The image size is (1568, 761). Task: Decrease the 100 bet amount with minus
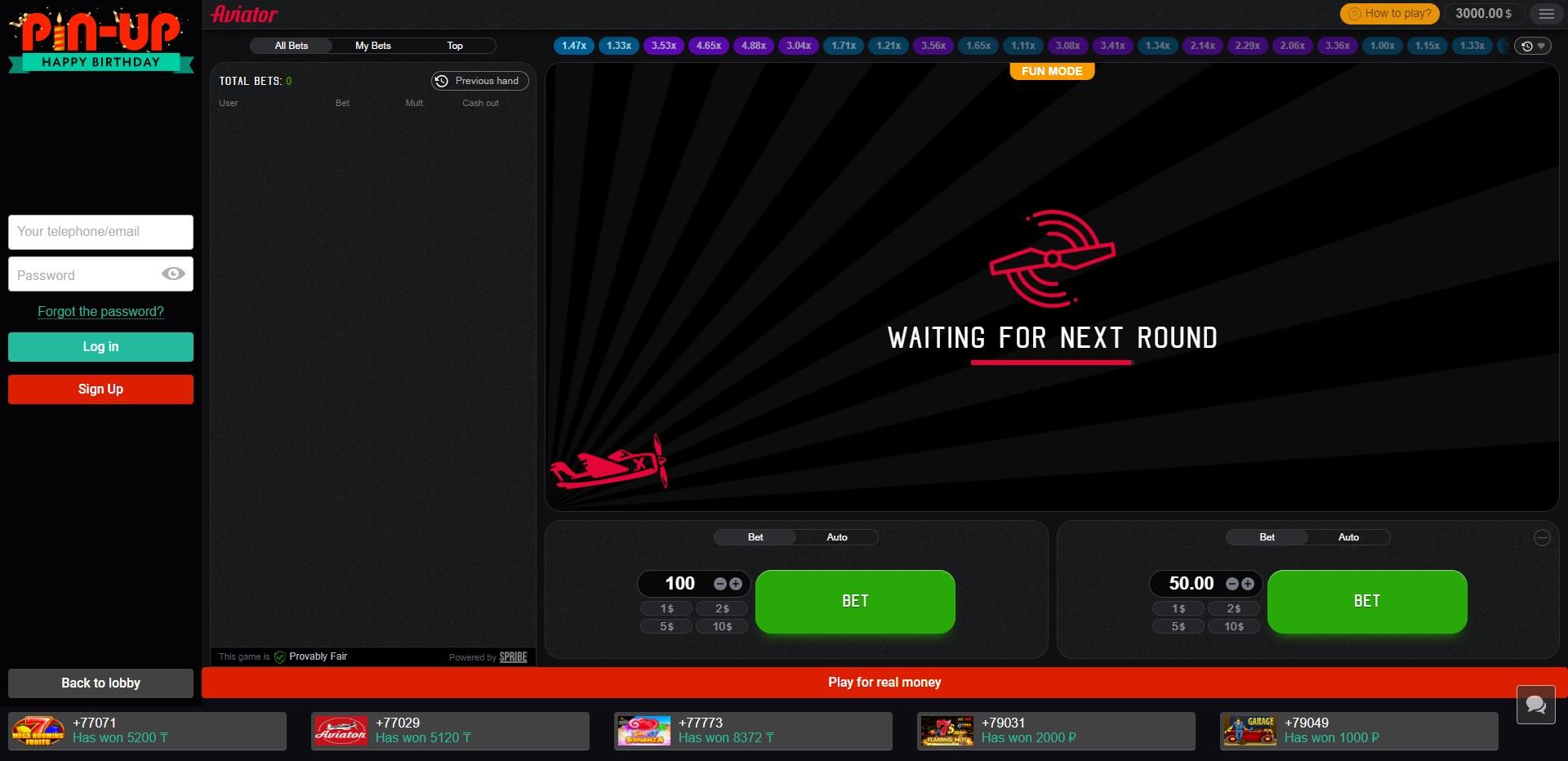720,584
